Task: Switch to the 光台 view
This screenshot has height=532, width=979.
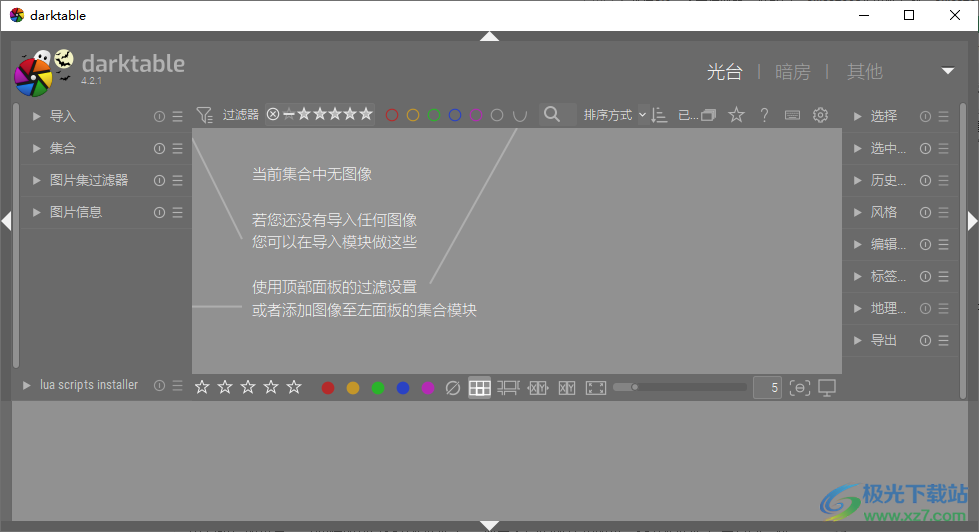Action: point(724,72)
